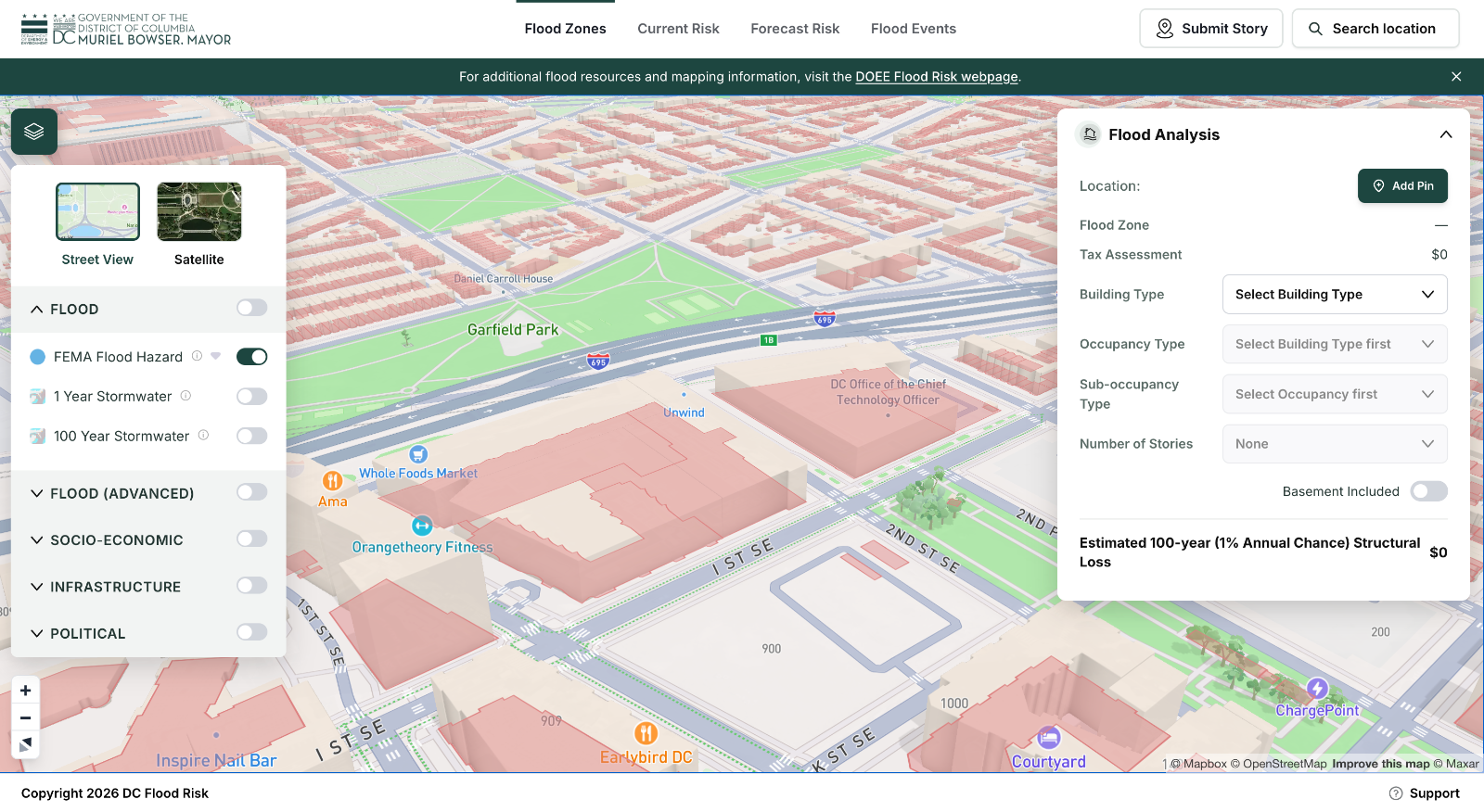The height and width of the screenshot is (812, 1484).
Task: Expand the POLITICAL layer section
Action: [x=37, y=634]
